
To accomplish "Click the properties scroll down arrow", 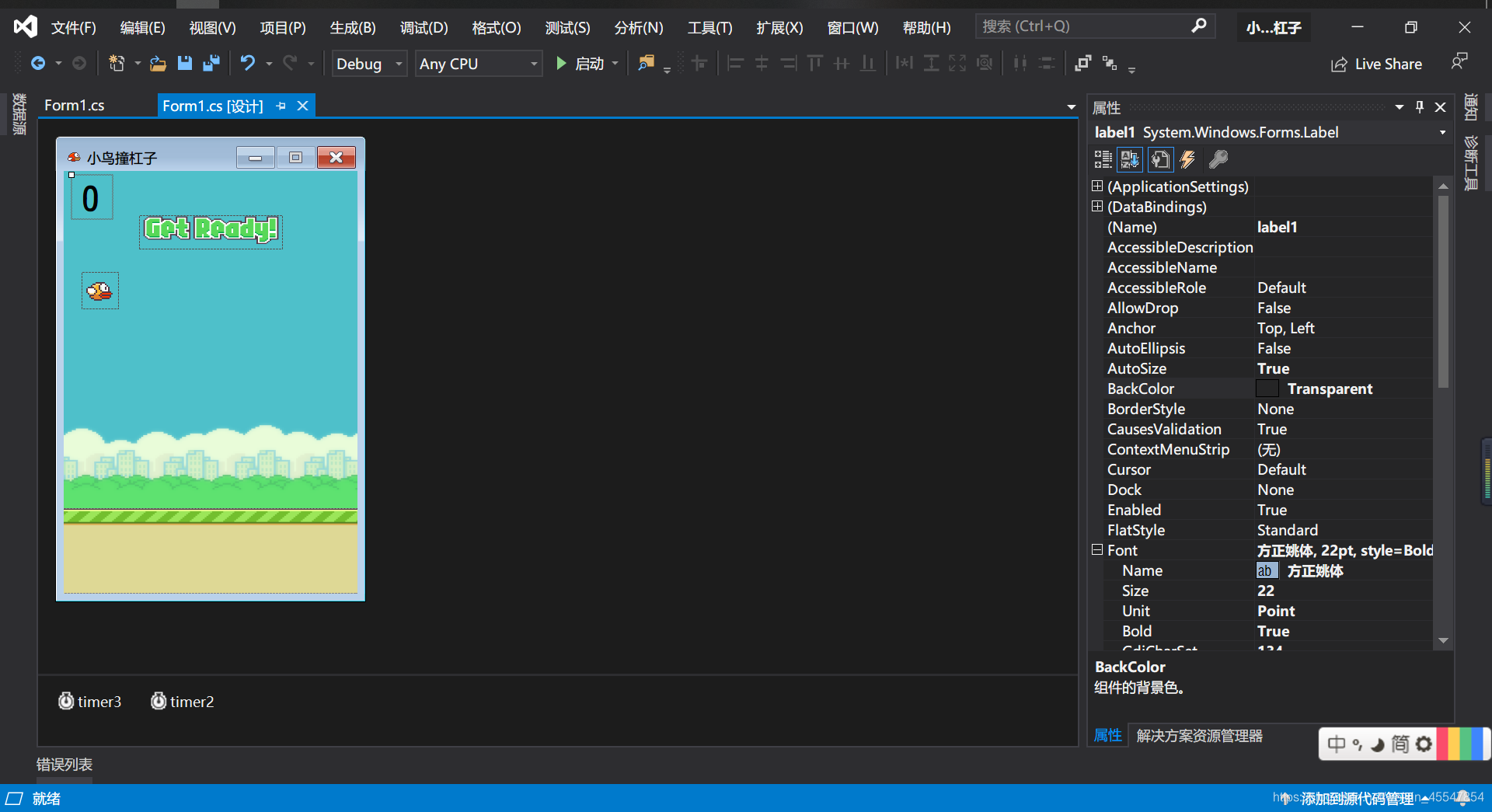I will coord(1443,641).
